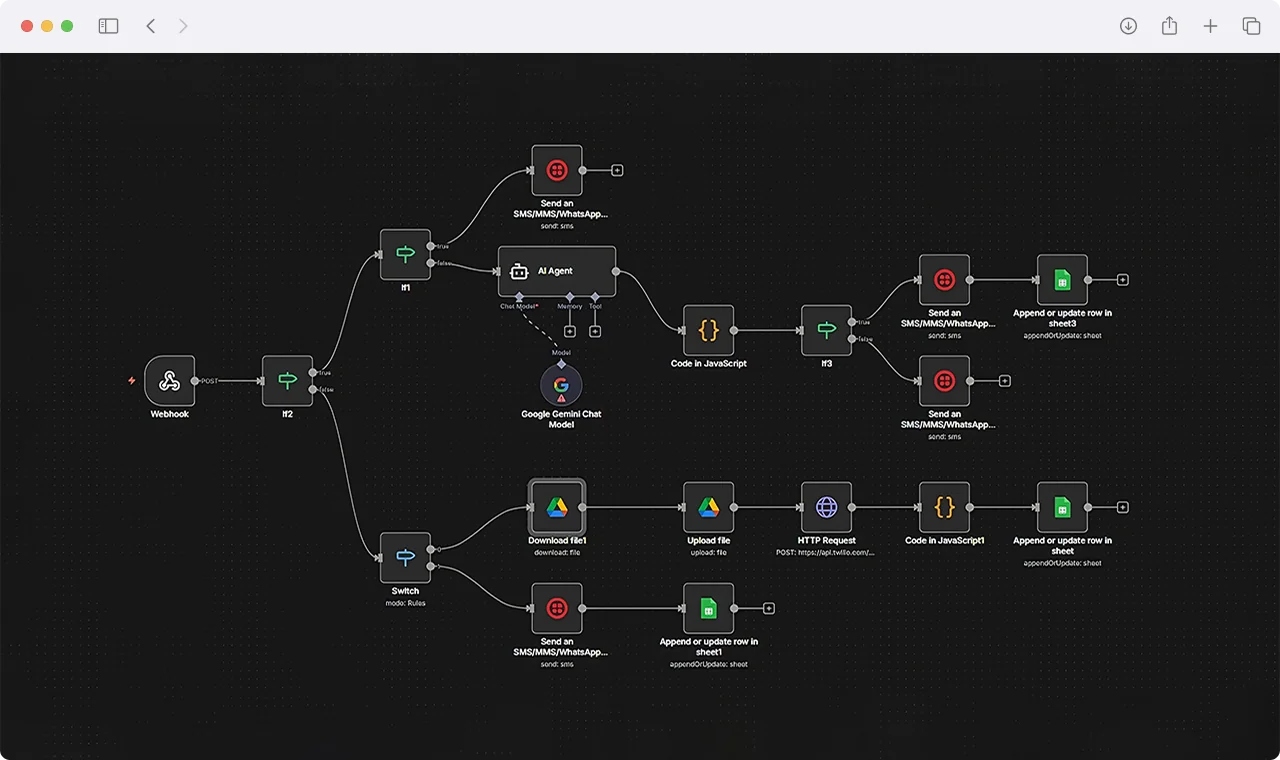This screenshot has width=1280, height=760.
Task: Select the Append or update row in sheet3 icon
Action: (x=1063, y=280)
